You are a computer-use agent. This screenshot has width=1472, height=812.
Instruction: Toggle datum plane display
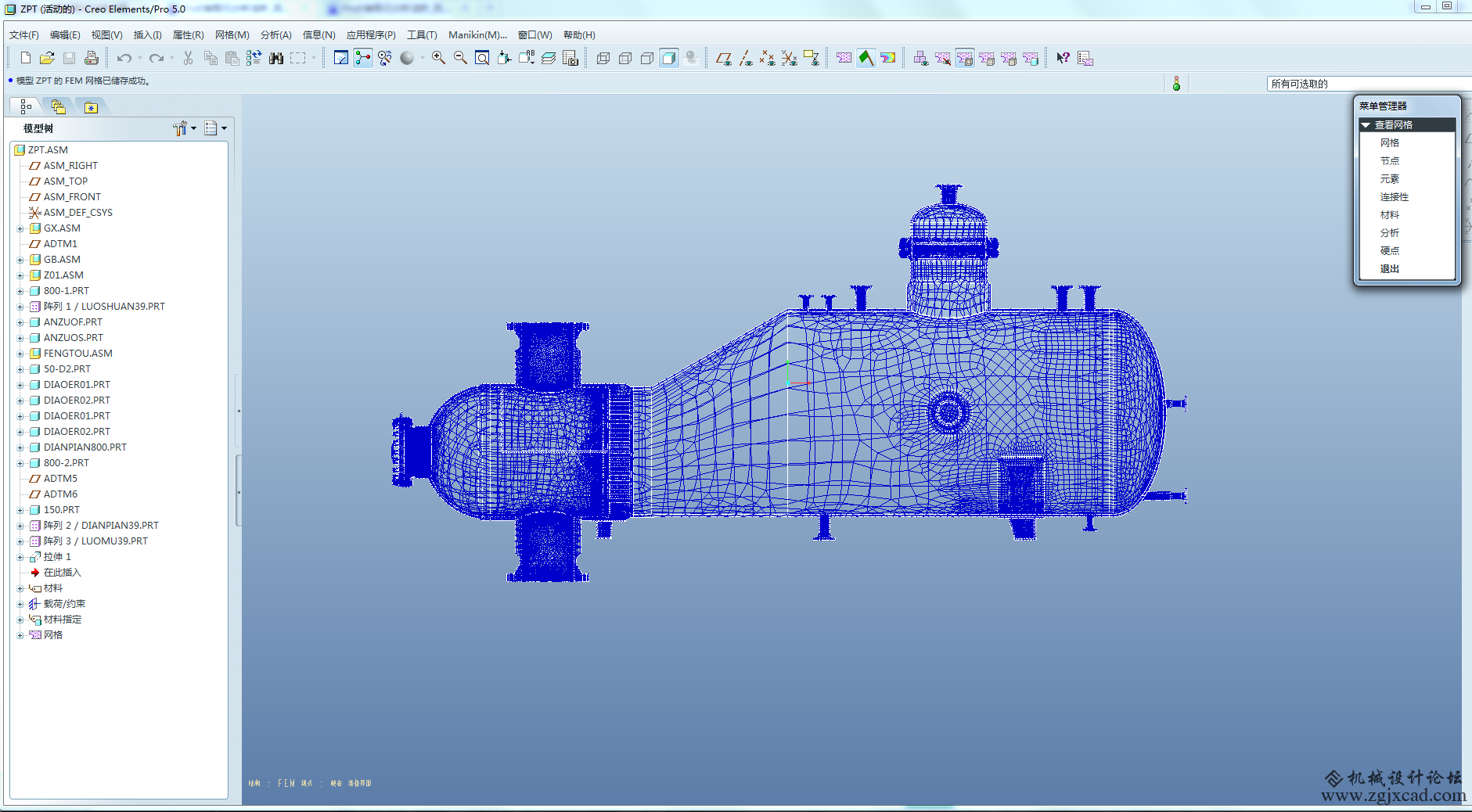pos(723,58)
